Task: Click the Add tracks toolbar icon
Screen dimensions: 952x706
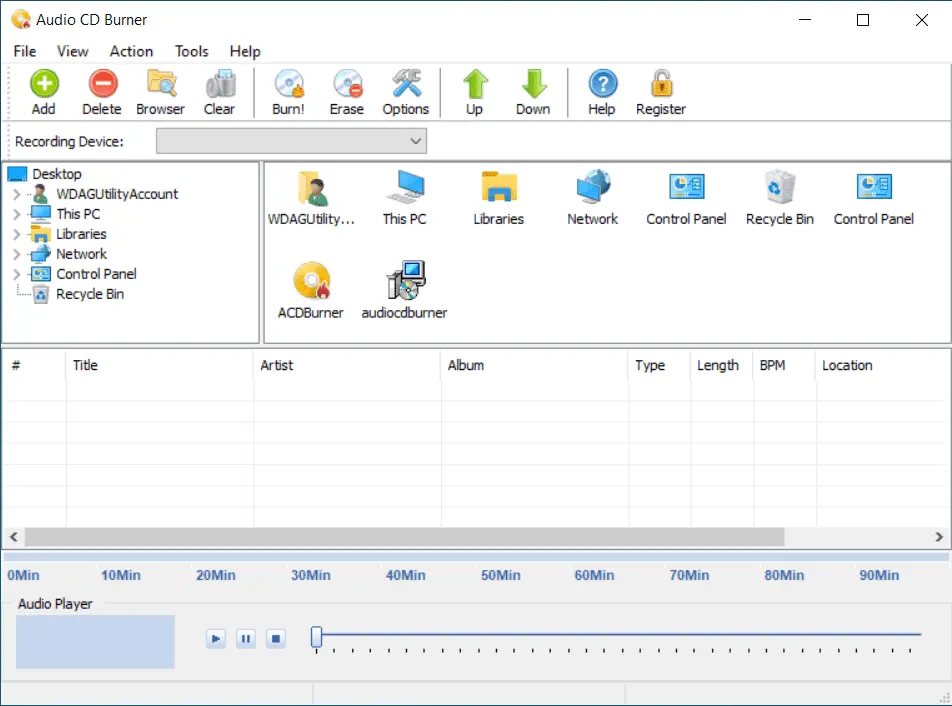Action: (43, 85)
